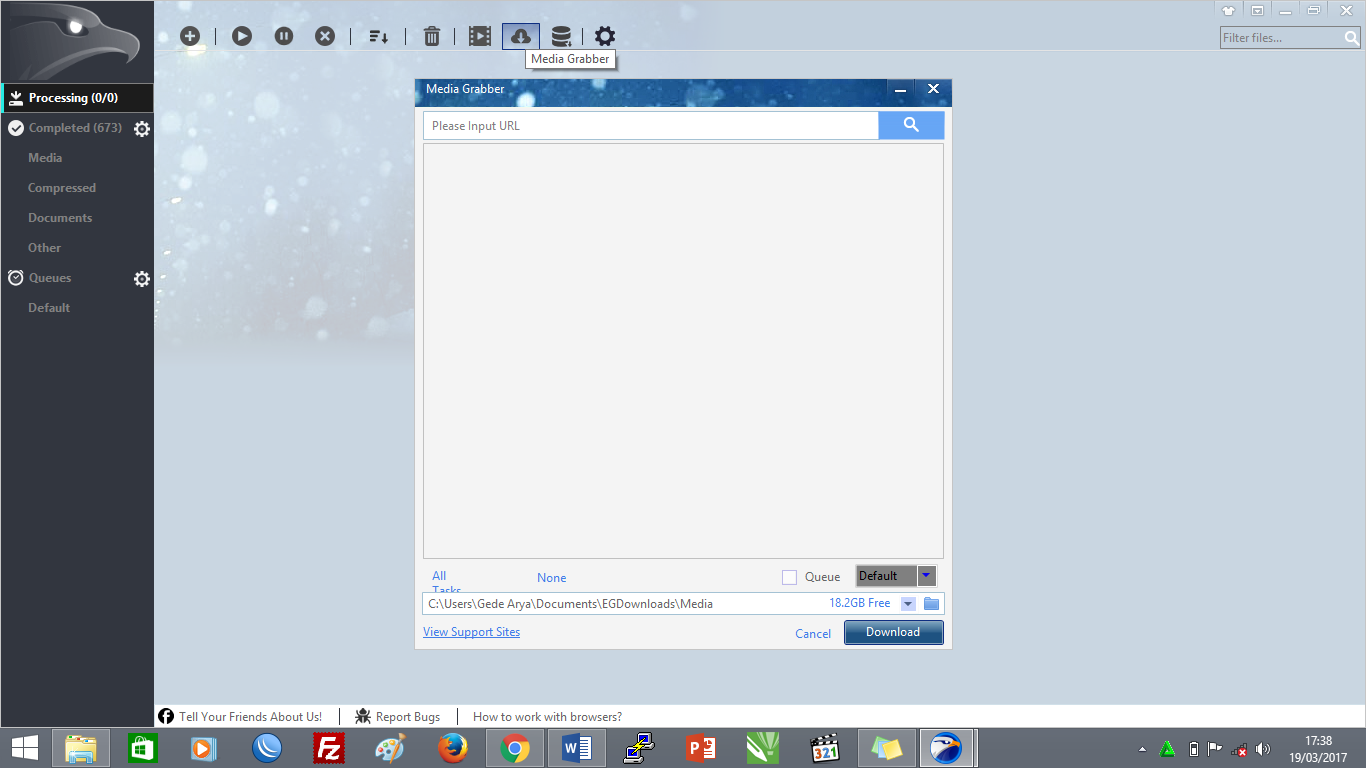Open Windows Start button

[x=25, y=748]
